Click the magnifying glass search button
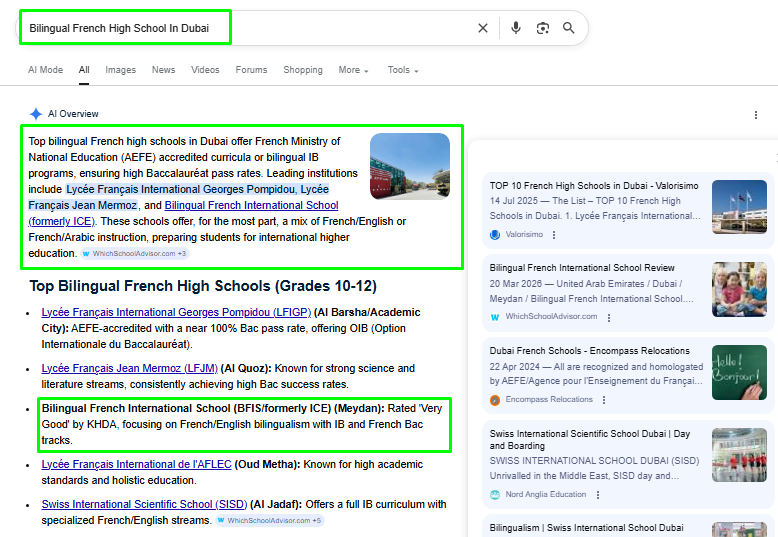The width and height of the screenshot is (778, 537). 569,28
